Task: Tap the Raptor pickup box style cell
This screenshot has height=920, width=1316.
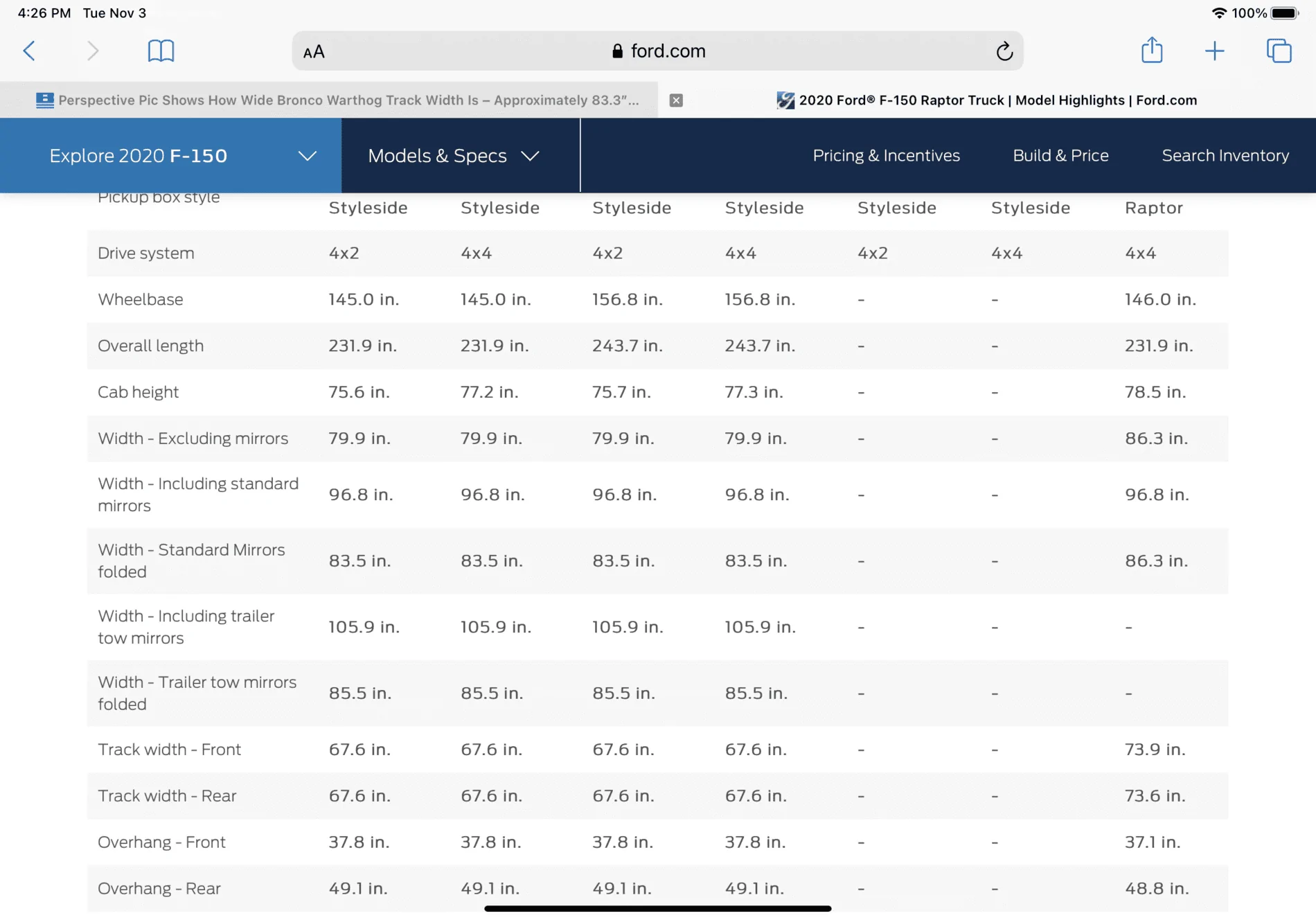Action: 1153,208
